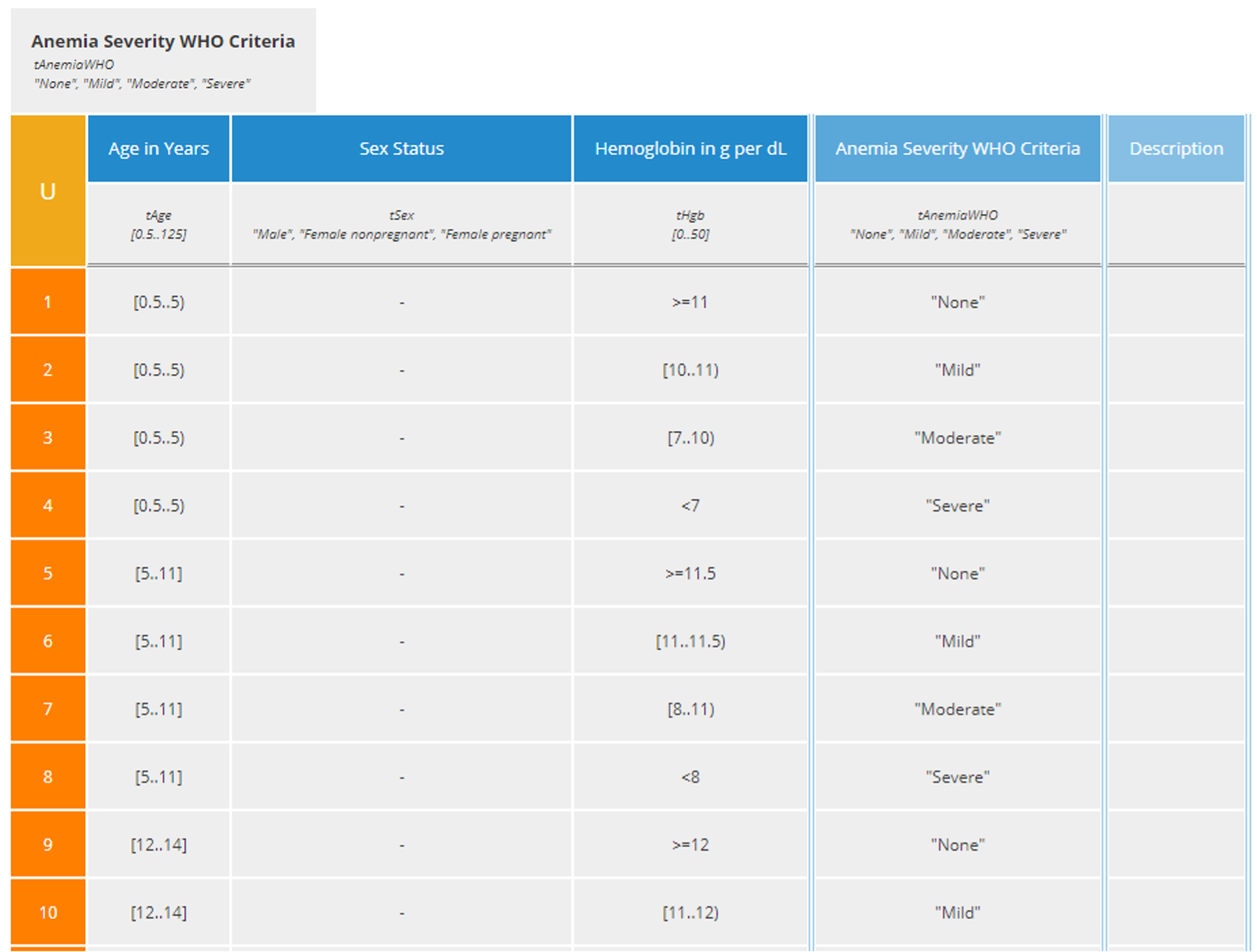Click the empty Description cell in rule 6
Screen dimensions: 1257x952
tap(1176, 641)
